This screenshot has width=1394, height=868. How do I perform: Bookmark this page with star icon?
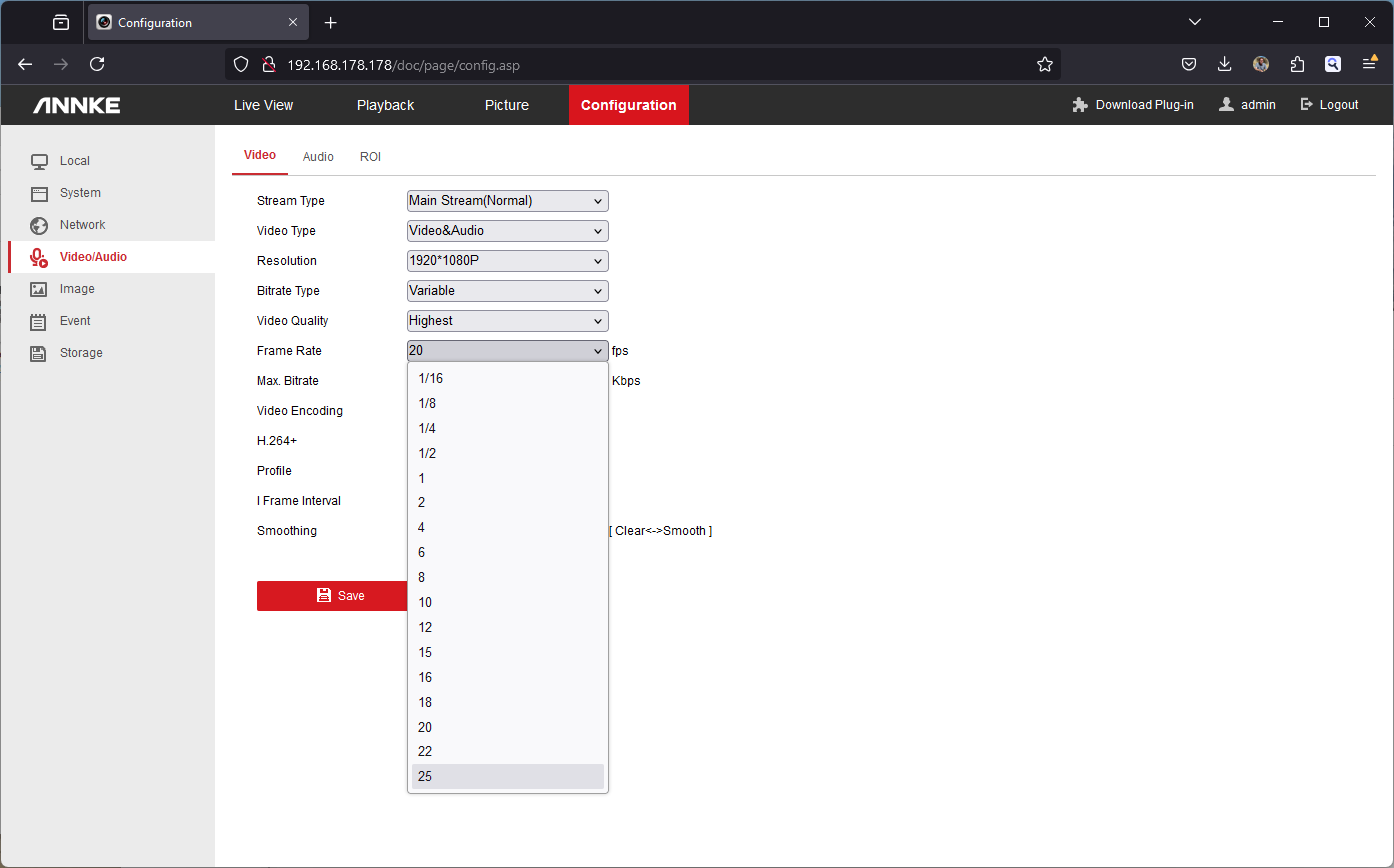click(1045, 64)
